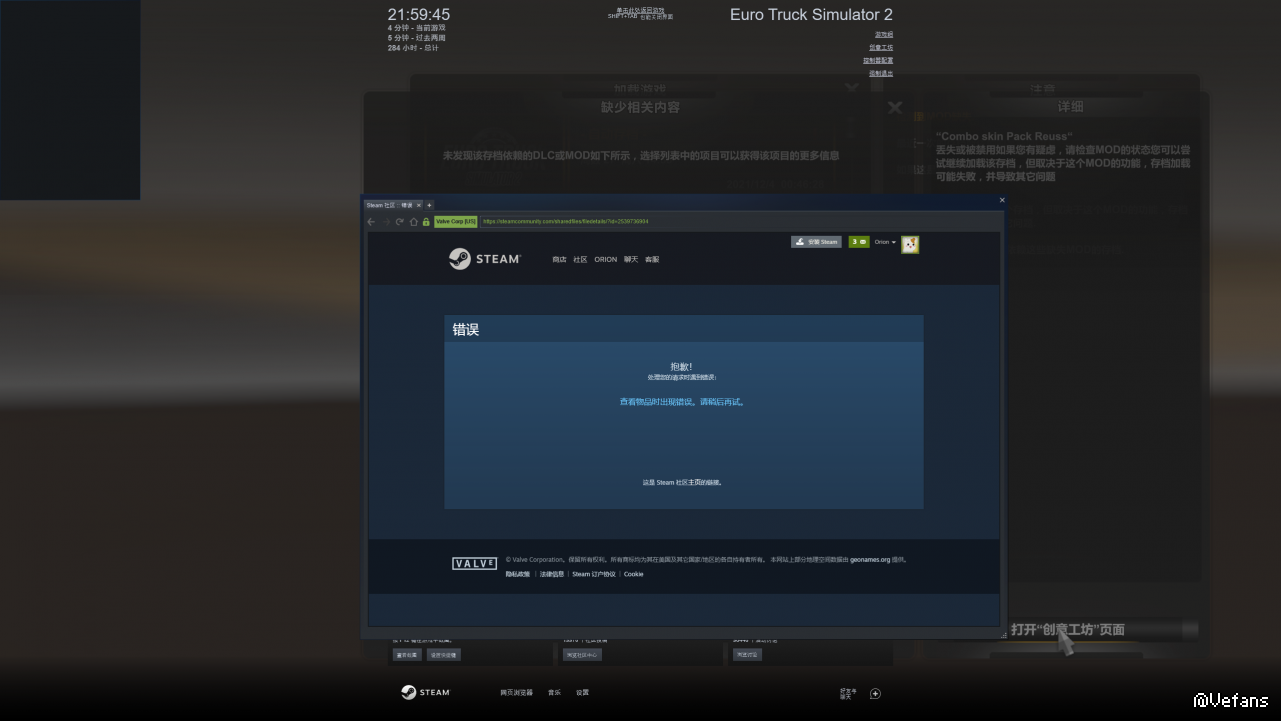Open the 聊天 (Chat) menu item
1281x721 pixels.
coord(631,260)
